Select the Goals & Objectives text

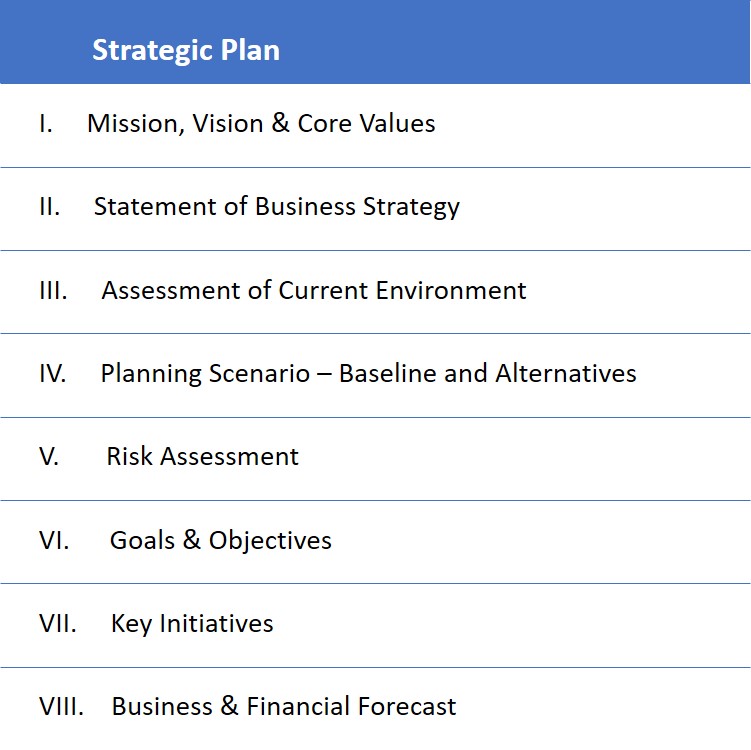pos(221,541)
